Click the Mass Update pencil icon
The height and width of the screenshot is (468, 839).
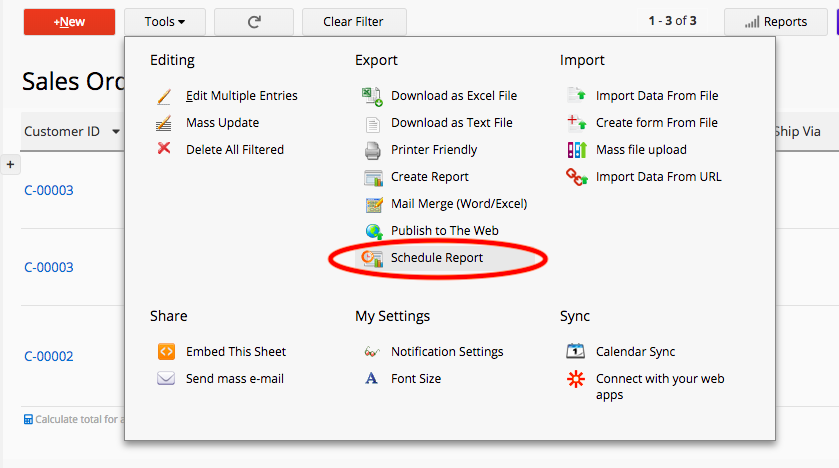point(165,123)
